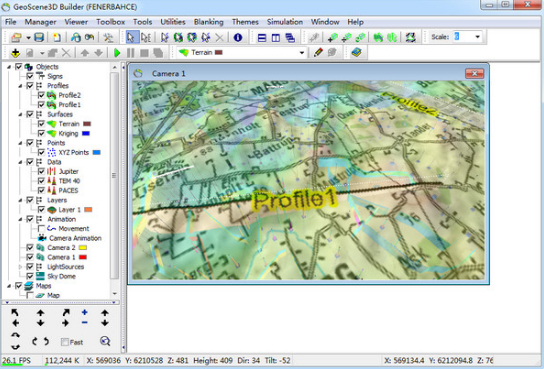
Task: Select the arrow pointer tool
Action: [131, 37]
